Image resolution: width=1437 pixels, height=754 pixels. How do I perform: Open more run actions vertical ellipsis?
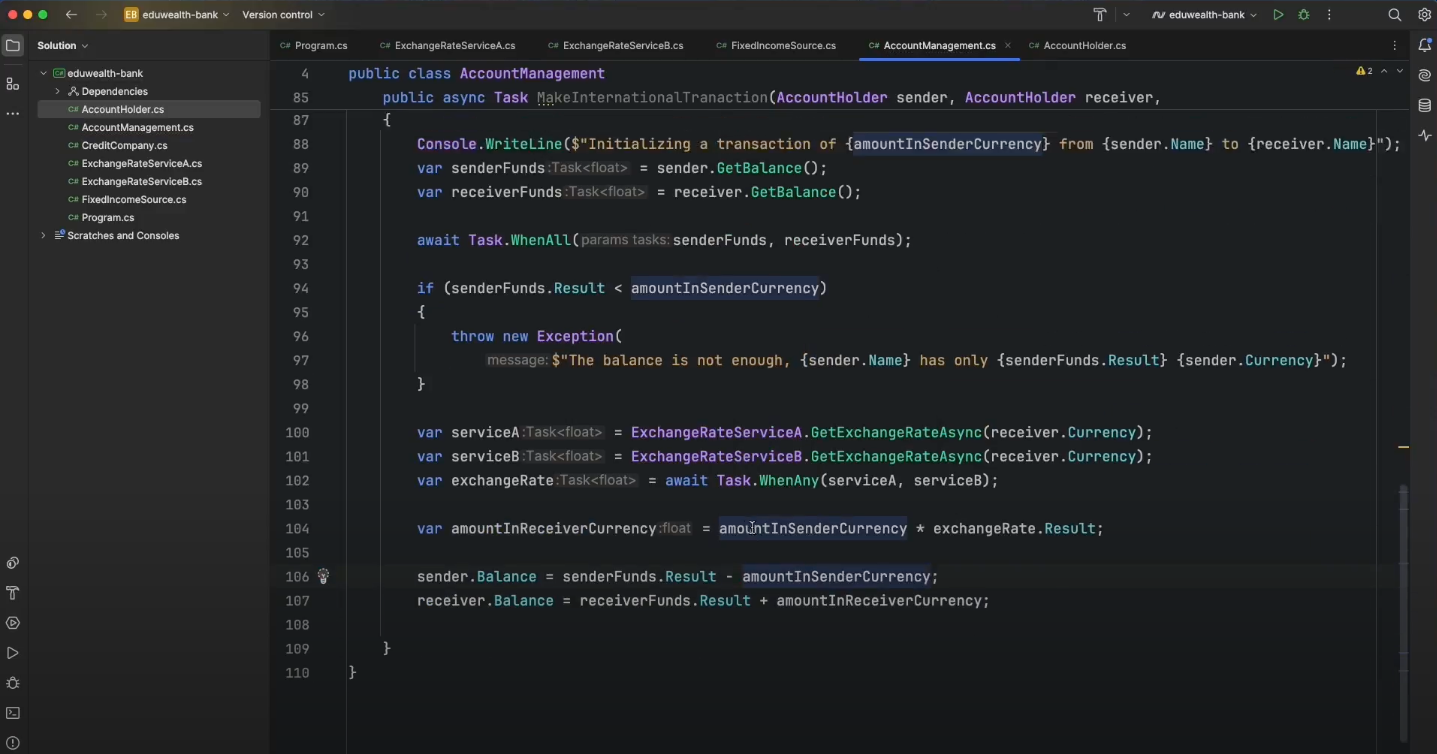(1329, 15)
